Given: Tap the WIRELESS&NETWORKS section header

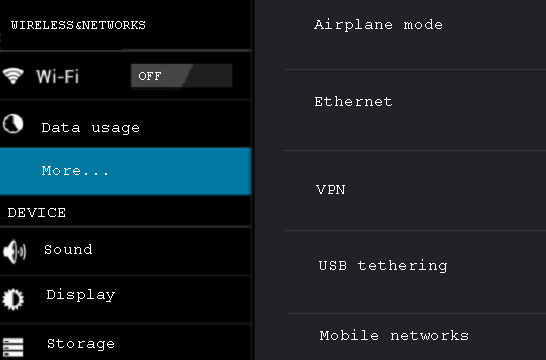Looking at the screenshot, I should click(78, 25).
